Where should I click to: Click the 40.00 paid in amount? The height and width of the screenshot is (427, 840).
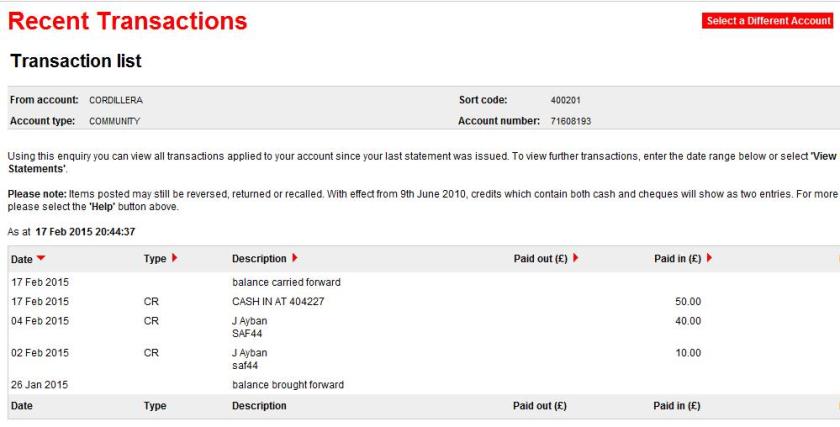click(x=688, y=321)
